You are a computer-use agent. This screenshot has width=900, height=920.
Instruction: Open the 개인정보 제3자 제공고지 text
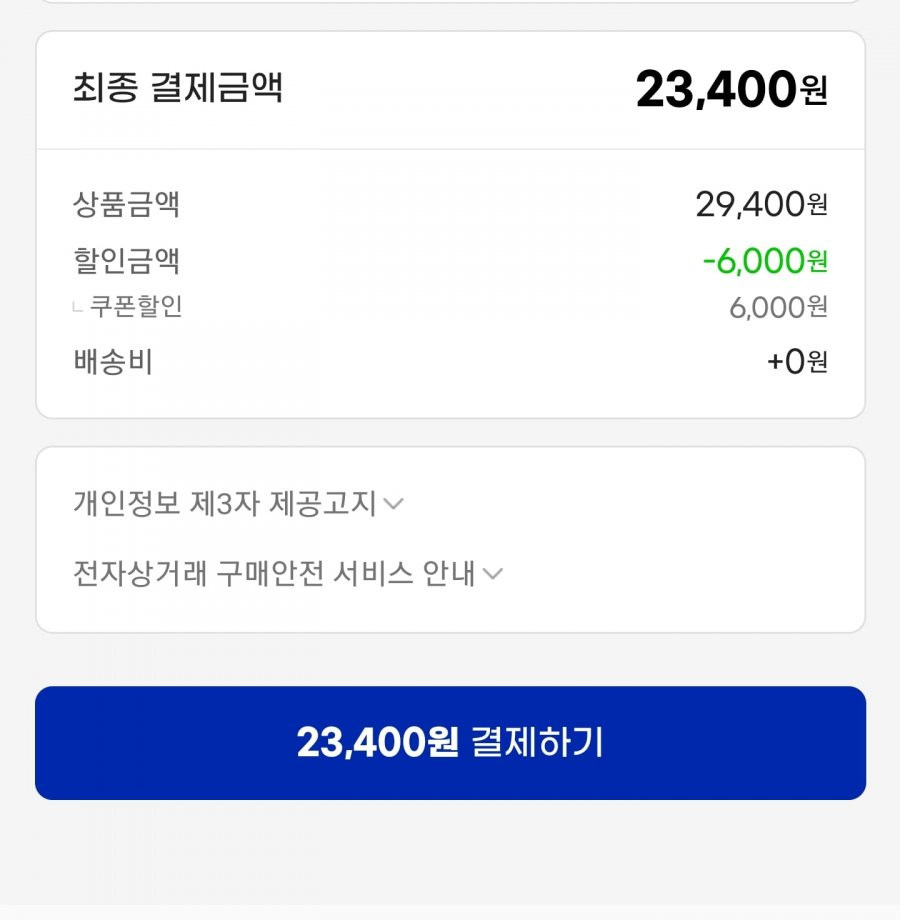click(225, 503)
